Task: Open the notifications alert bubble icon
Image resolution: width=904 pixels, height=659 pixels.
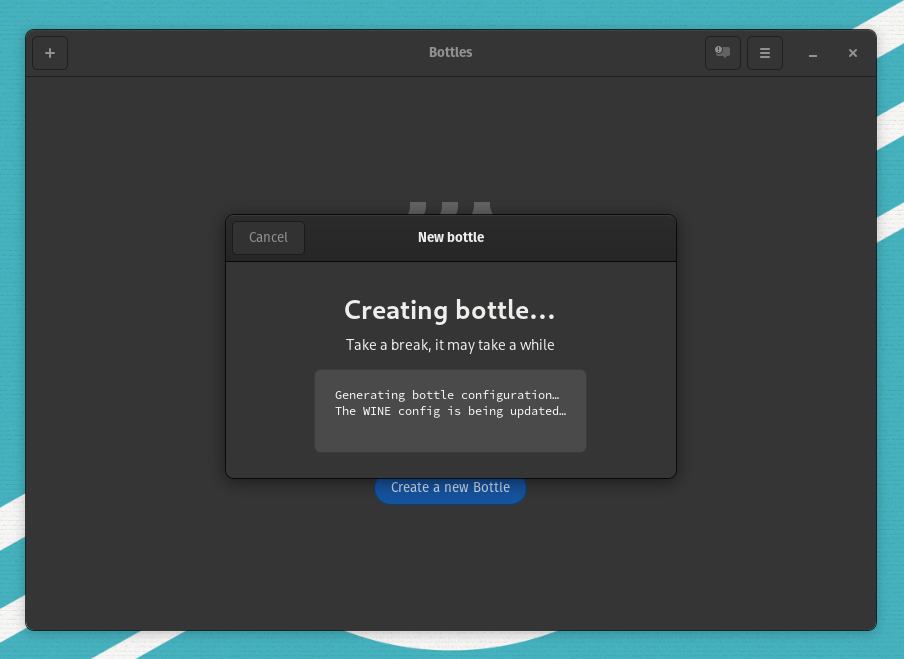Action: click(x=722, y=53)
